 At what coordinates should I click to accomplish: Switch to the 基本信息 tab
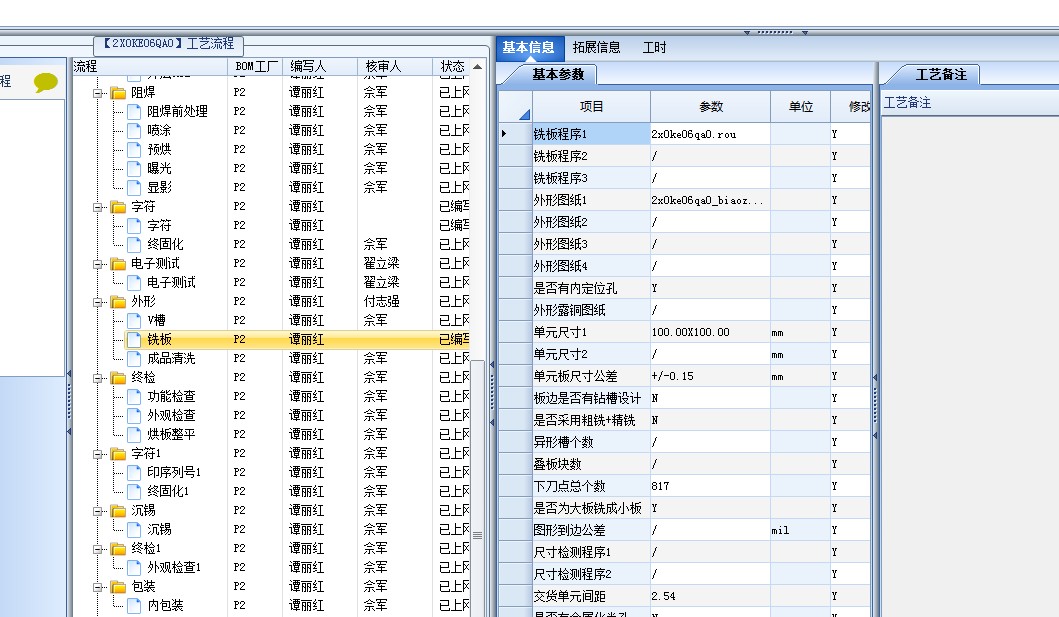tap(528, 47)
